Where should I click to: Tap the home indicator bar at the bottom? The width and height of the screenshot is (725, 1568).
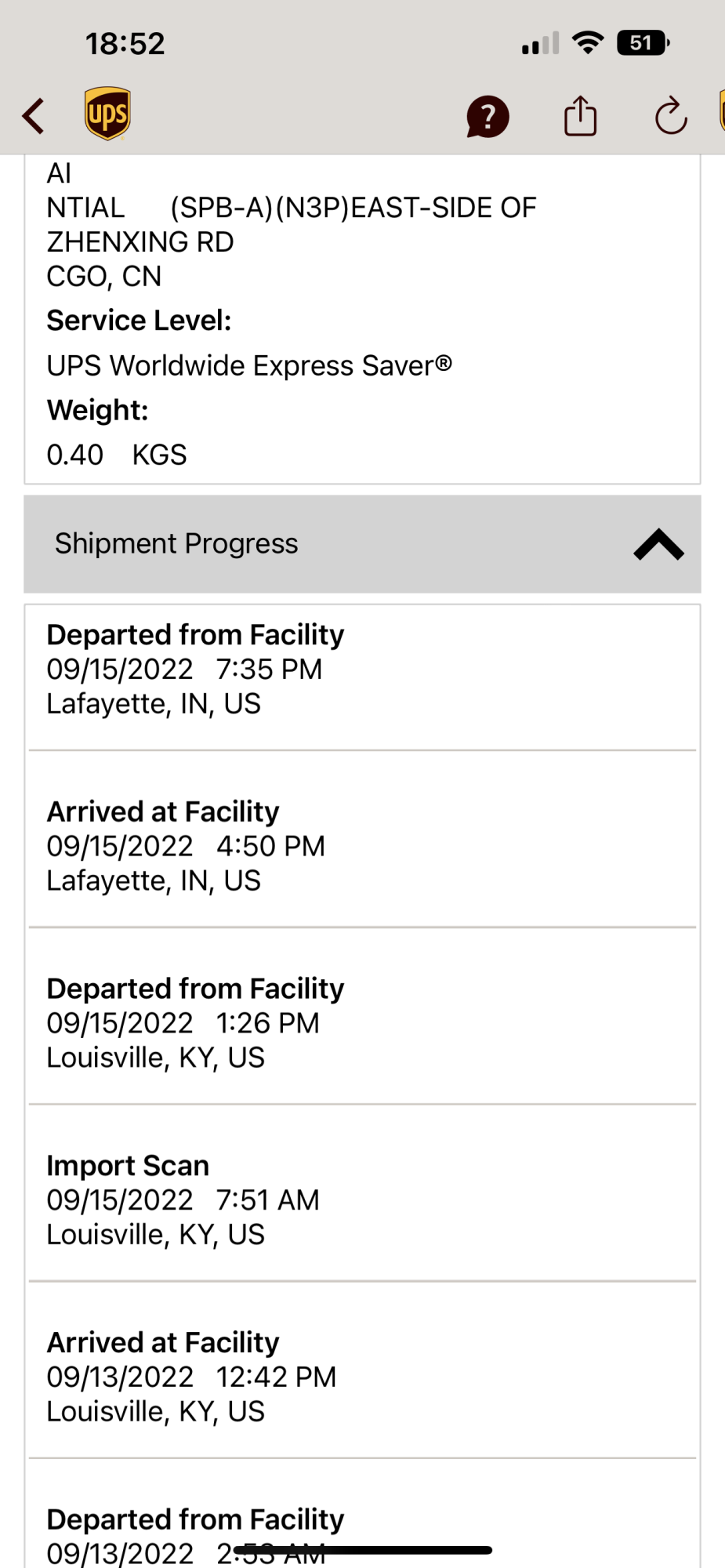coord(363,1550)
